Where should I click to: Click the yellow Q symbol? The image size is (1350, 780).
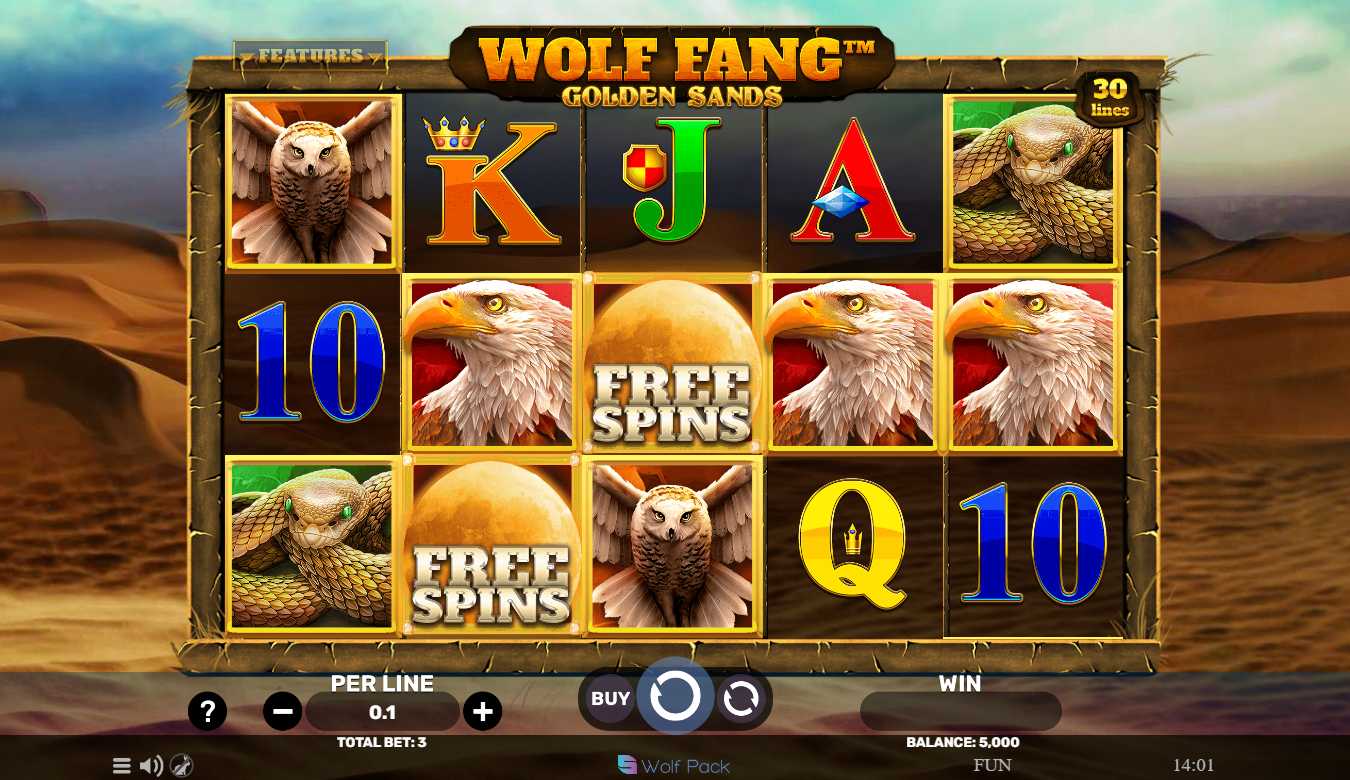tap(852, 545)
